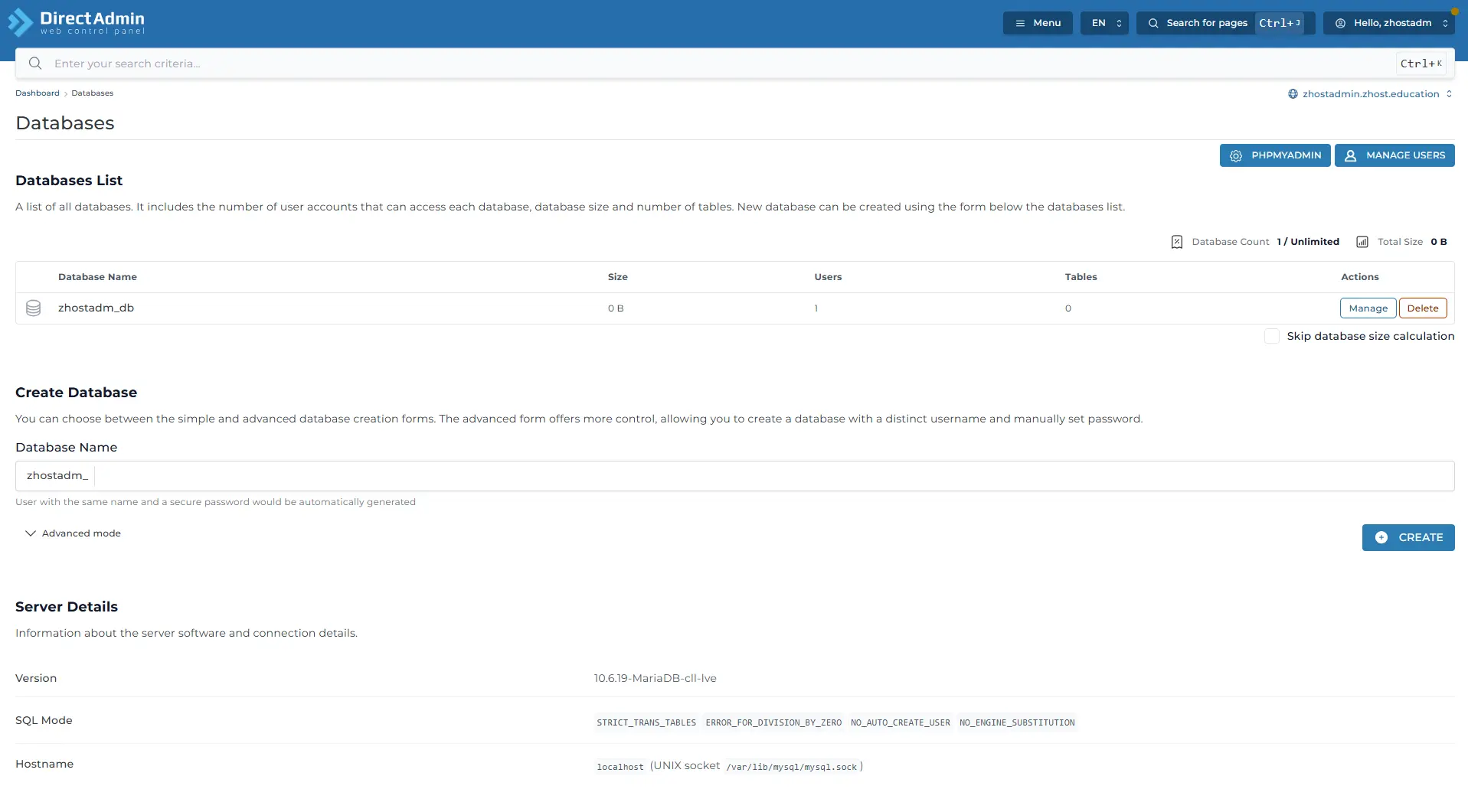Viewport: 1468px width, 812px height.
Task: Expand Advanced mode
Action: (x=73, y=533)
